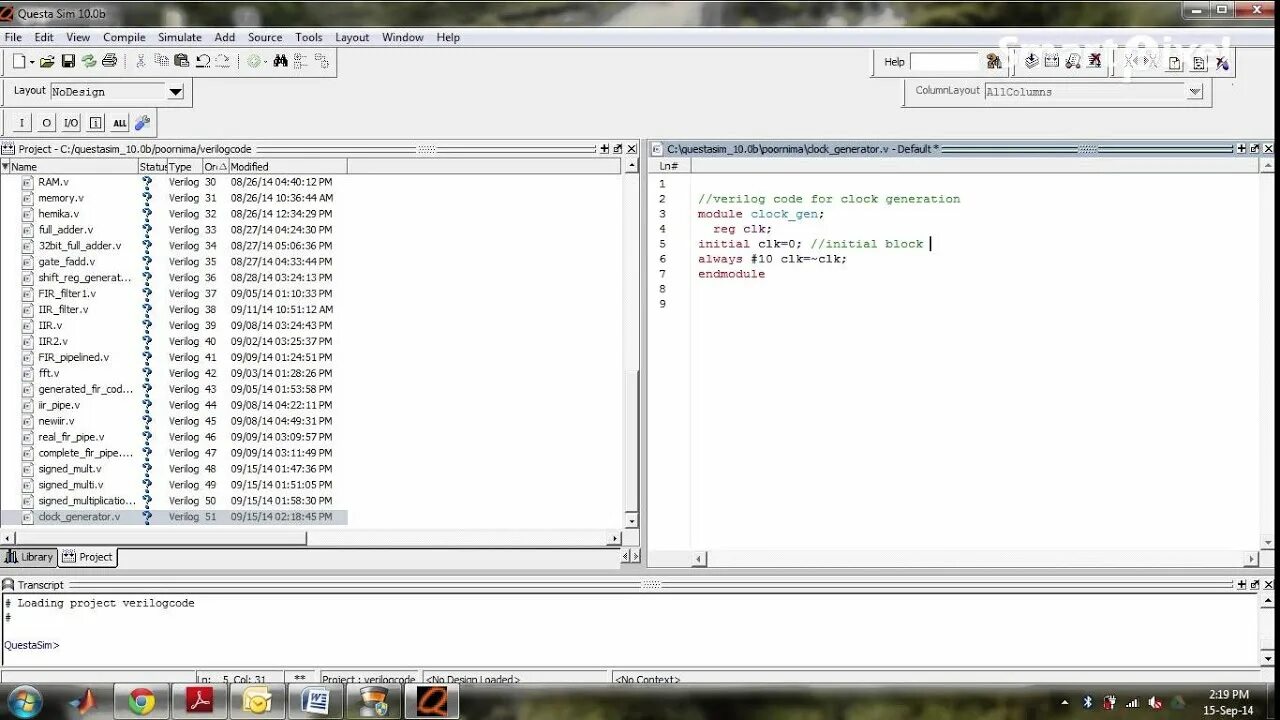Open the New file dropdown arrow
Image resolution: width=1280 pixels, height=720 pixels.
[32, 62]
